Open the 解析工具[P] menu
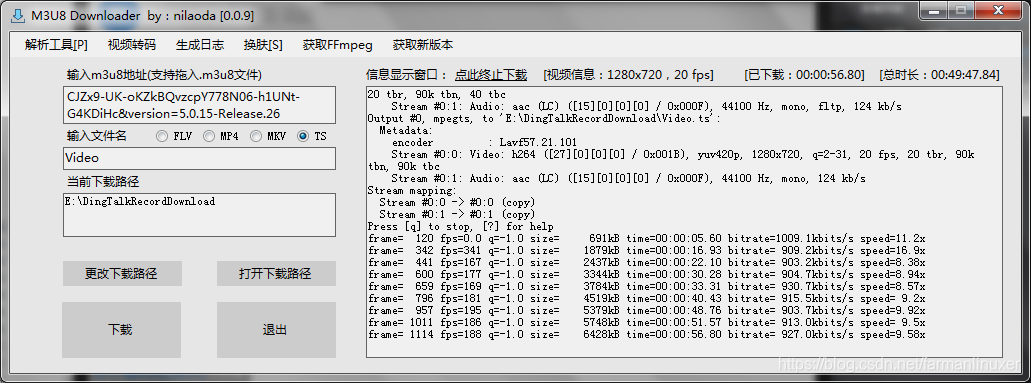The height and width of the screenshot is (383, 1031). pos(57,45)
